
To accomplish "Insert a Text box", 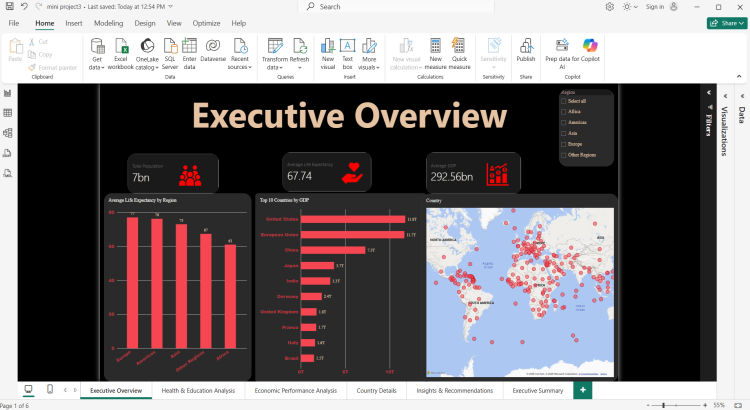I will click(x=347, y=54).
